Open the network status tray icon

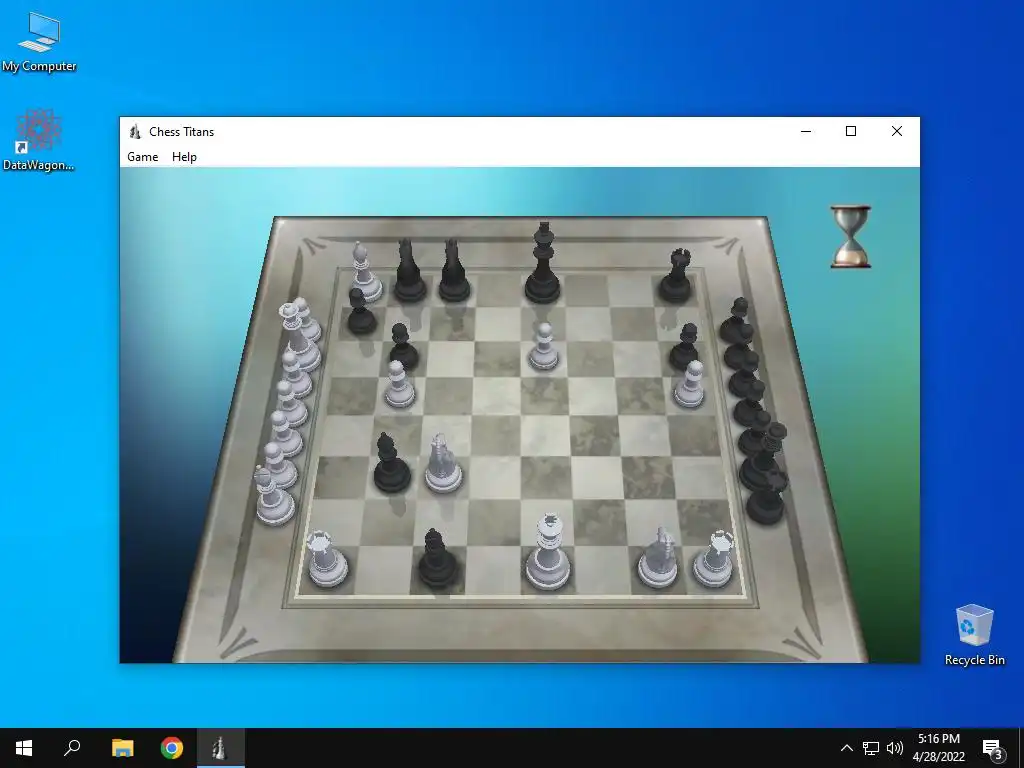pyautogui.click(x=871, y=748)
